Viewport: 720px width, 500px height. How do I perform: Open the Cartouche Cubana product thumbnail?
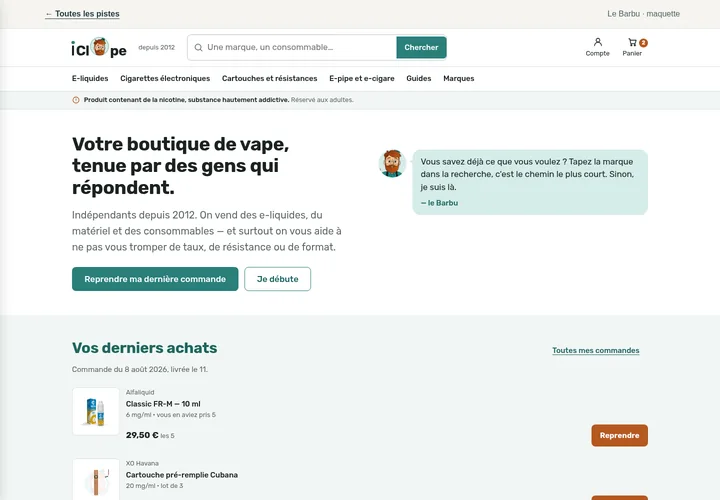96,479
